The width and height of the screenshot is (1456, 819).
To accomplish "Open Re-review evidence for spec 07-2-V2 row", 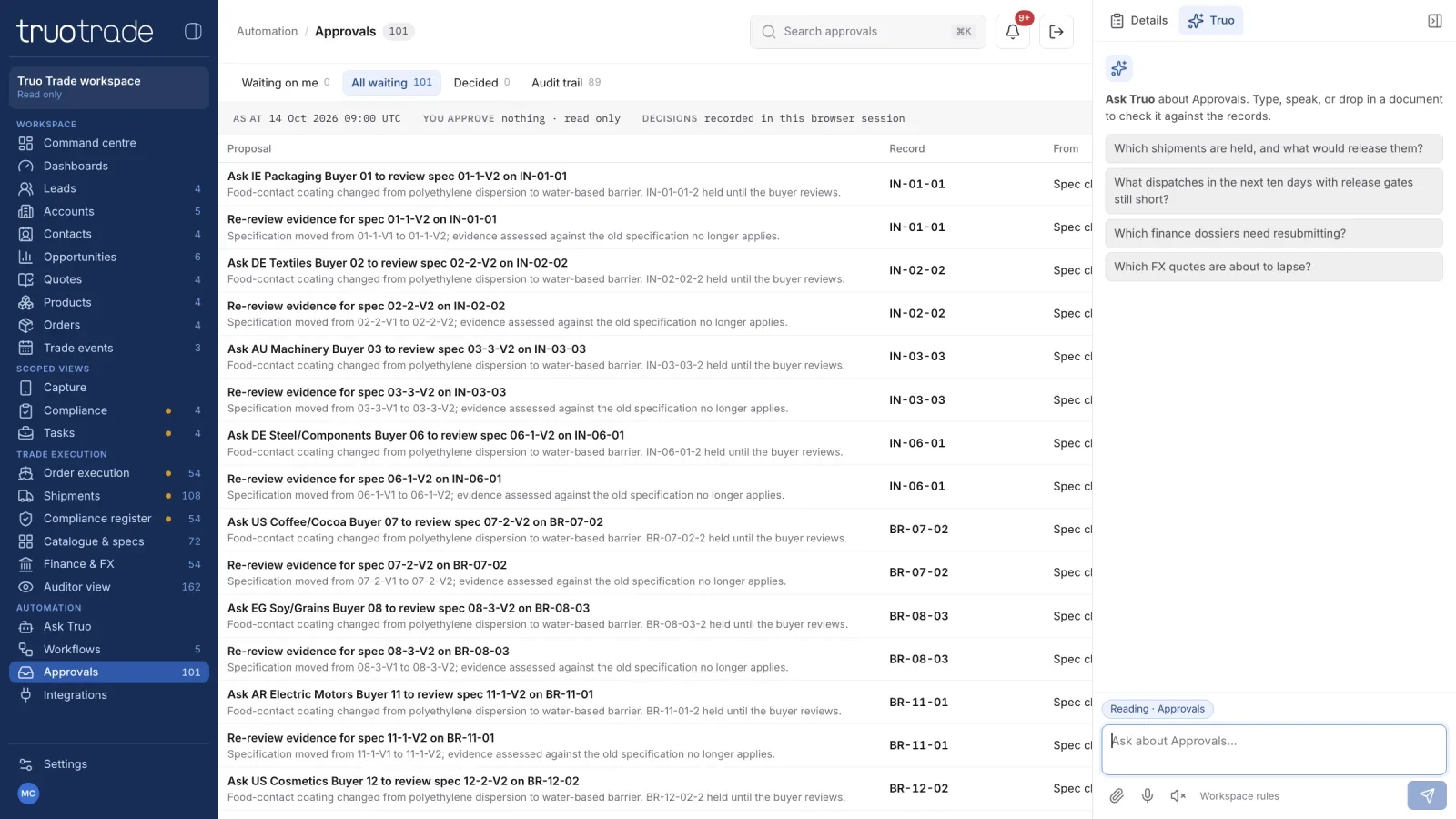I will pos(655,572).
